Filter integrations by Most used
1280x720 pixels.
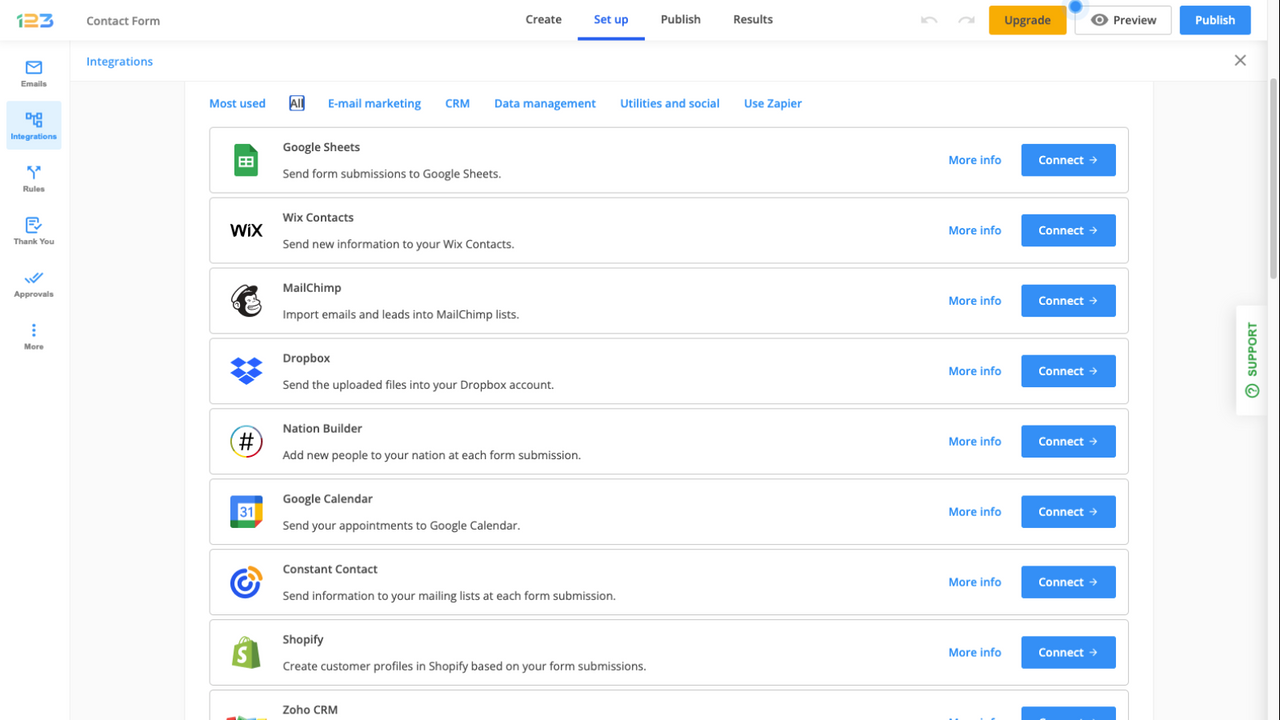click(237, 103)
